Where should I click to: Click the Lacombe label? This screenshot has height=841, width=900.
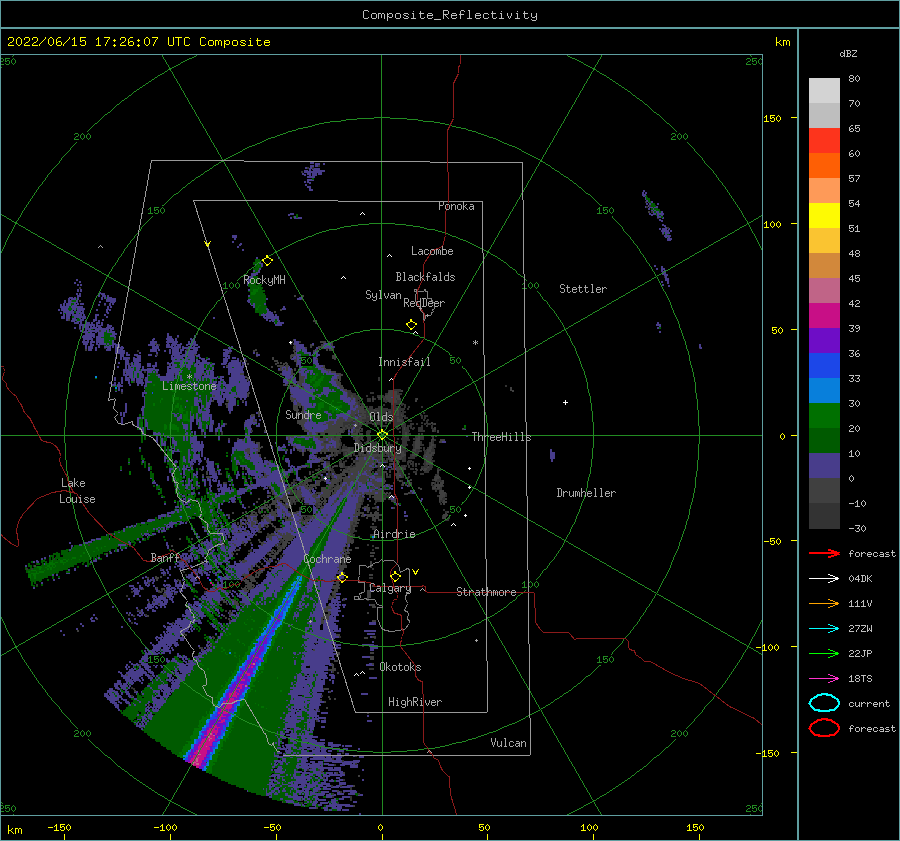point(432,251)
